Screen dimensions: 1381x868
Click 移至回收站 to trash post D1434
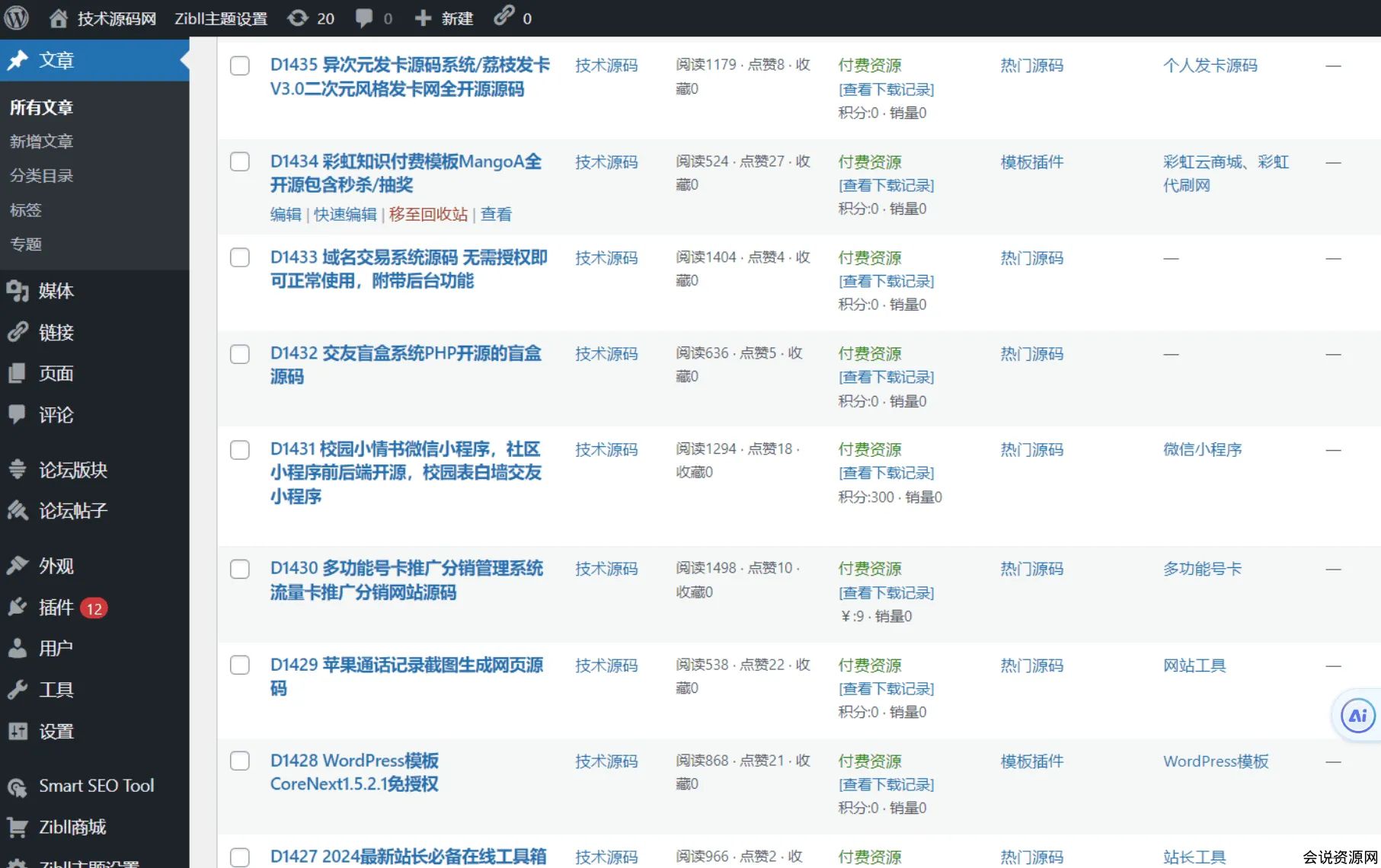point(427,214)
